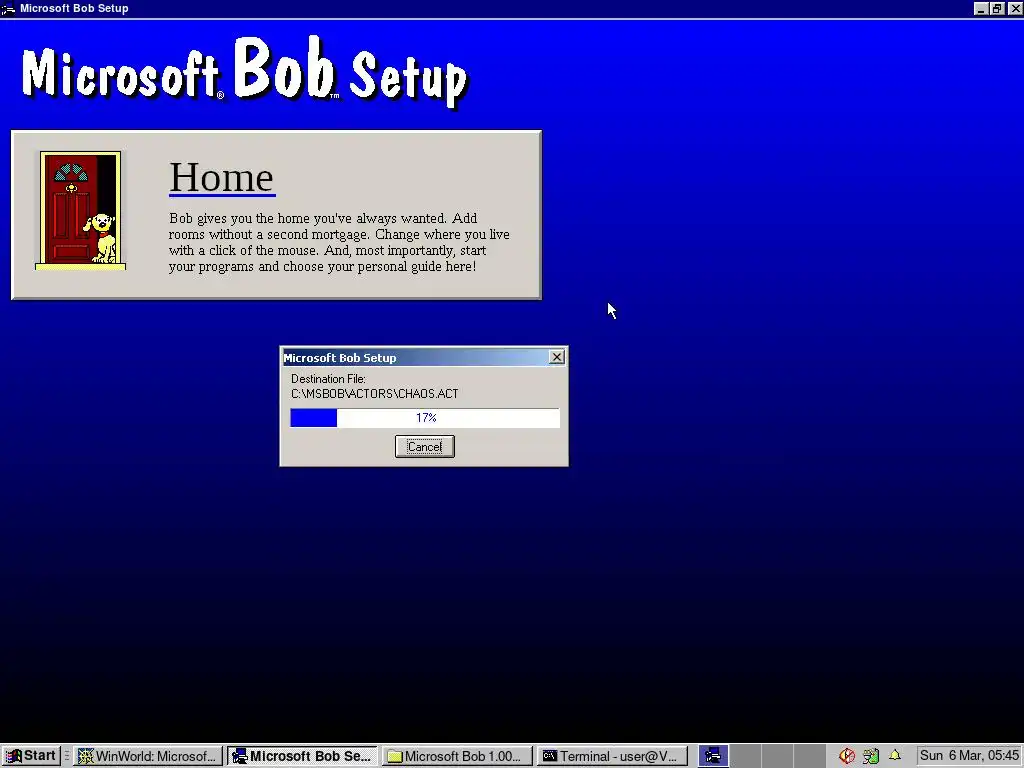This screenshot has height=768, width=1024.
Task: Cancel the Microsoft Bob installation
Action: [424, 447]
